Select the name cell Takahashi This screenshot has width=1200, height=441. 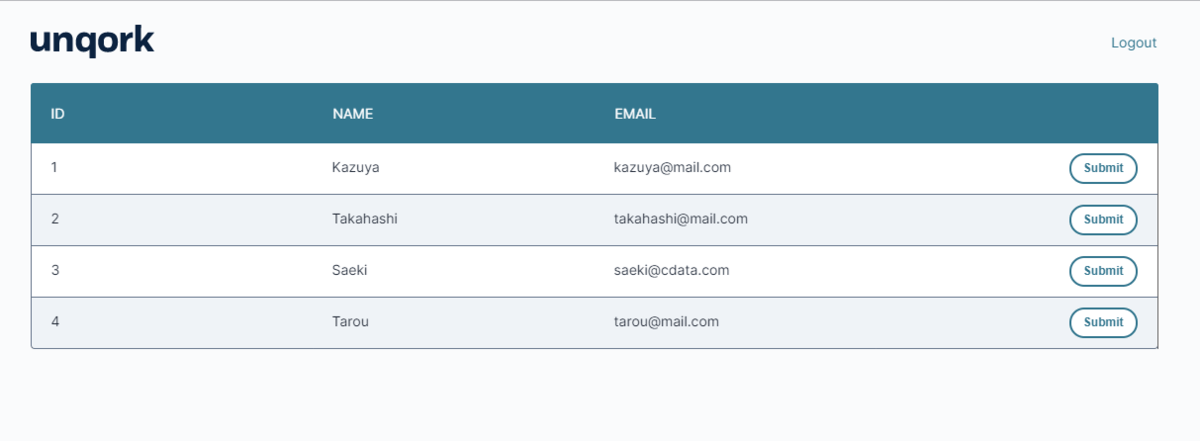364,219
